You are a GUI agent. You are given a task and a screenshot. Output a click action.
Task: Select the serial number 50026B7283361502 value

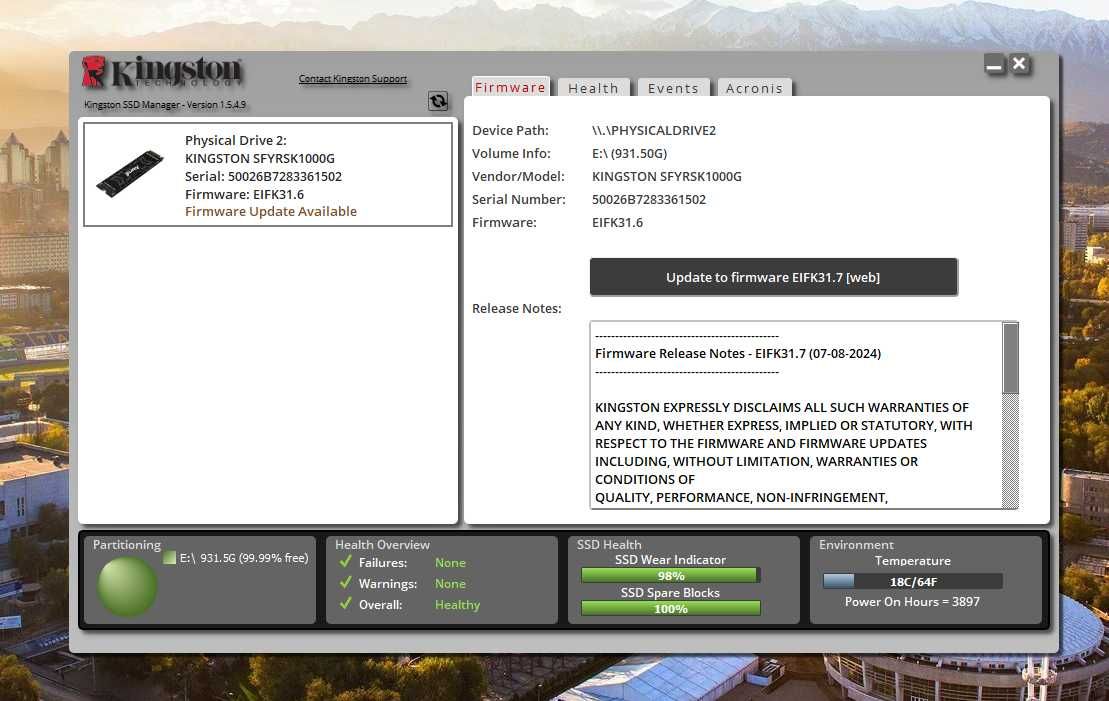point(649,199)
